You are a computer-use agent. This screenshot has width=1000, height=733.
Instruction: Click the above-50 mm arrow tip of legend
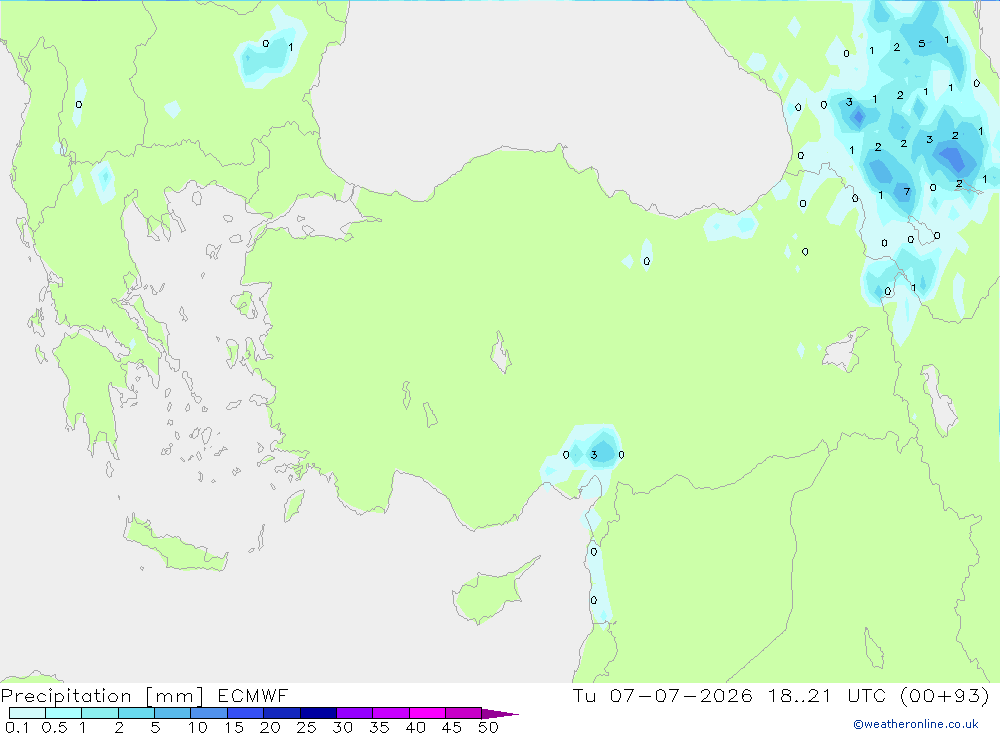pyautogui.click(x=500, y=714)
